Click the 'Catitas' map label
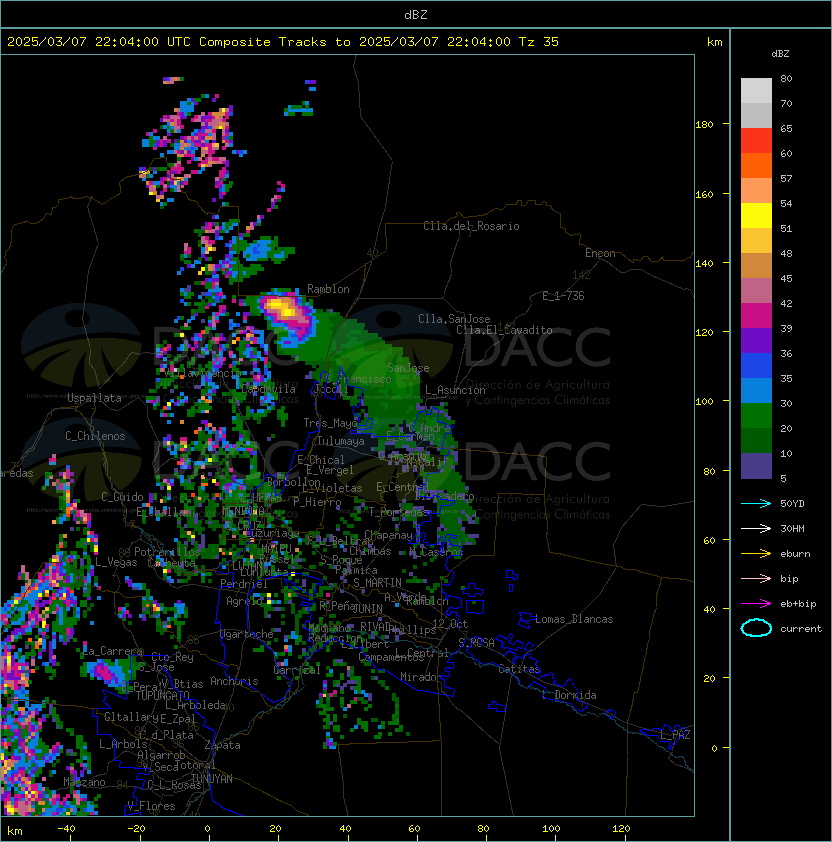Viewport: 832px width, 842px height. pos(519,669)
